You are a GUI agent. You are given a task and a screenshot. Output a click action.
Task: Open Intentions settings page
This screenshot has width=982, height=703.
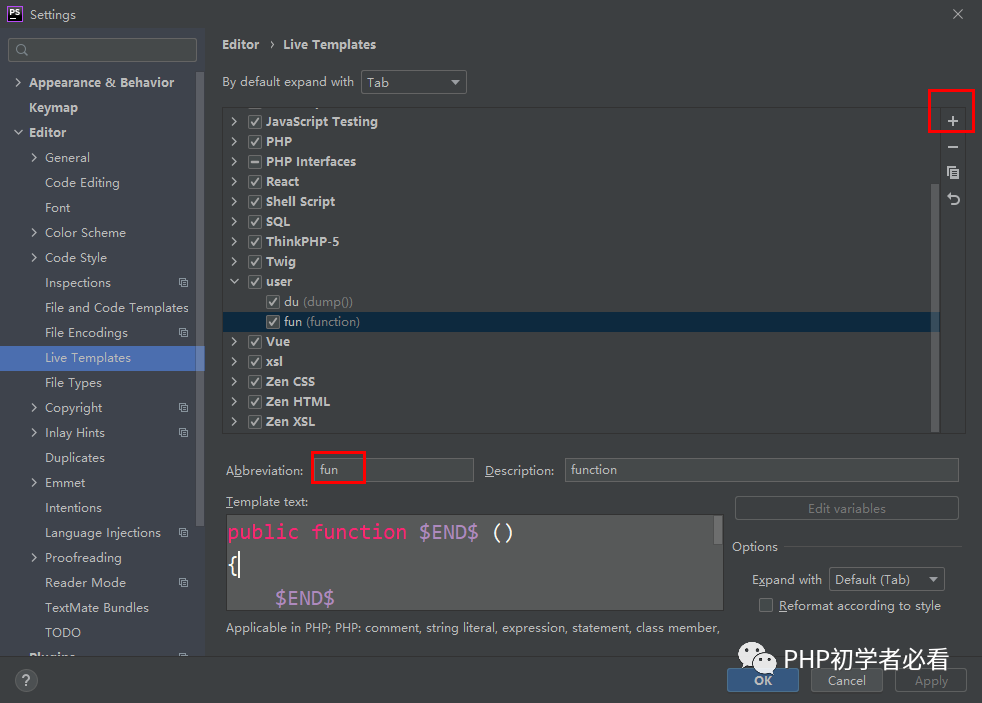(73, 508)
